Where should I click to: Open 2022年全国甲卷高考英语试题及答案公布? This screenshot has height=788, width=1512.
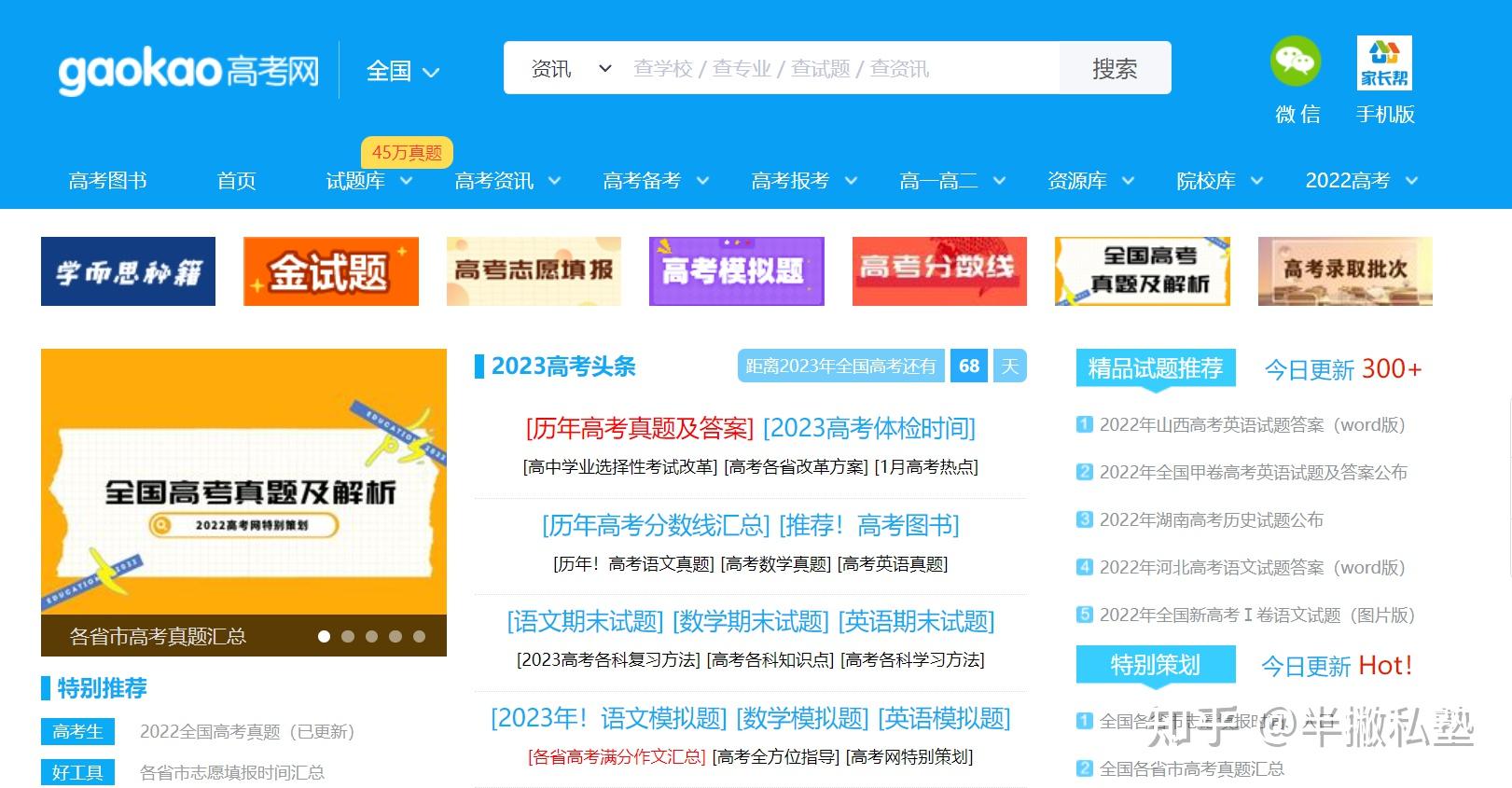(x=1253, y=472)
